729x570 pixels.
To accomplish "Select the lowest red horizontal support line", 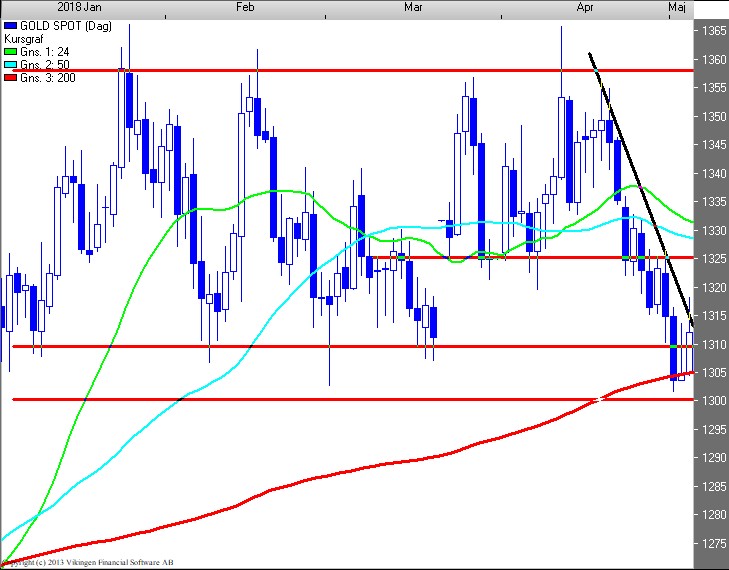I will point(300,399).
